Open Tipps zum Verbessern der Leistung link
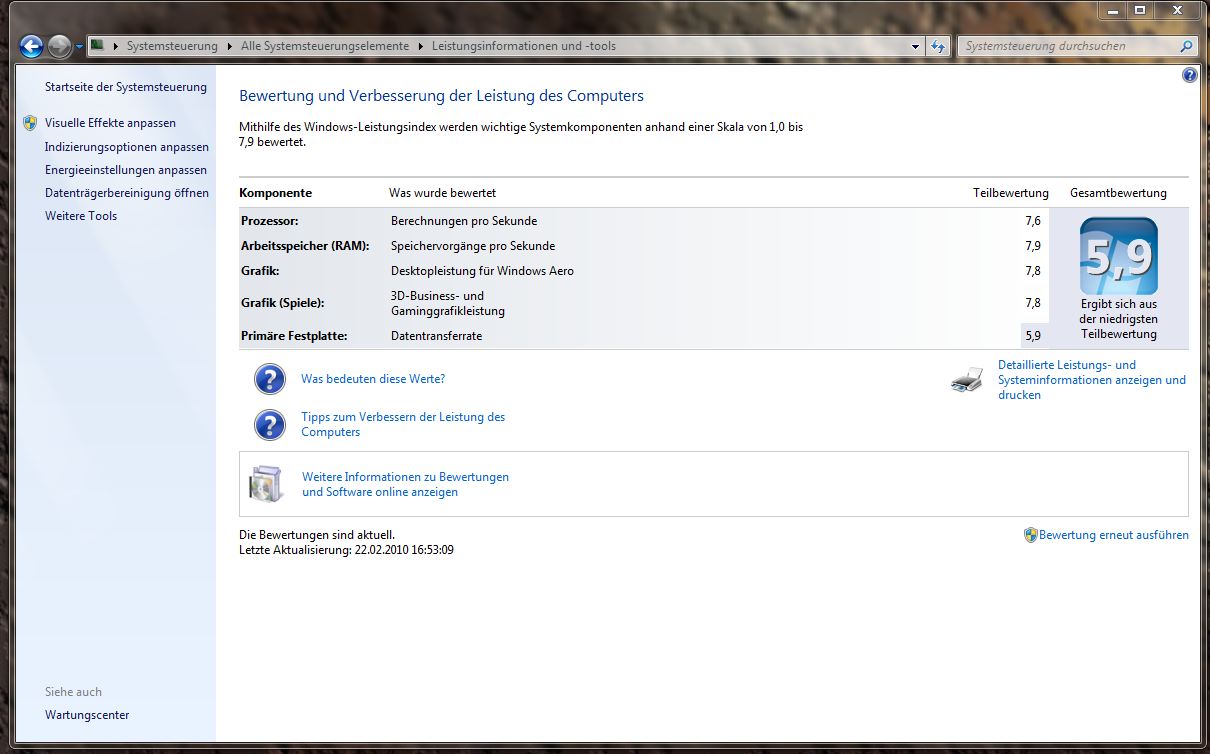This screenshot has width=1210, height=754. pos(403,424)
